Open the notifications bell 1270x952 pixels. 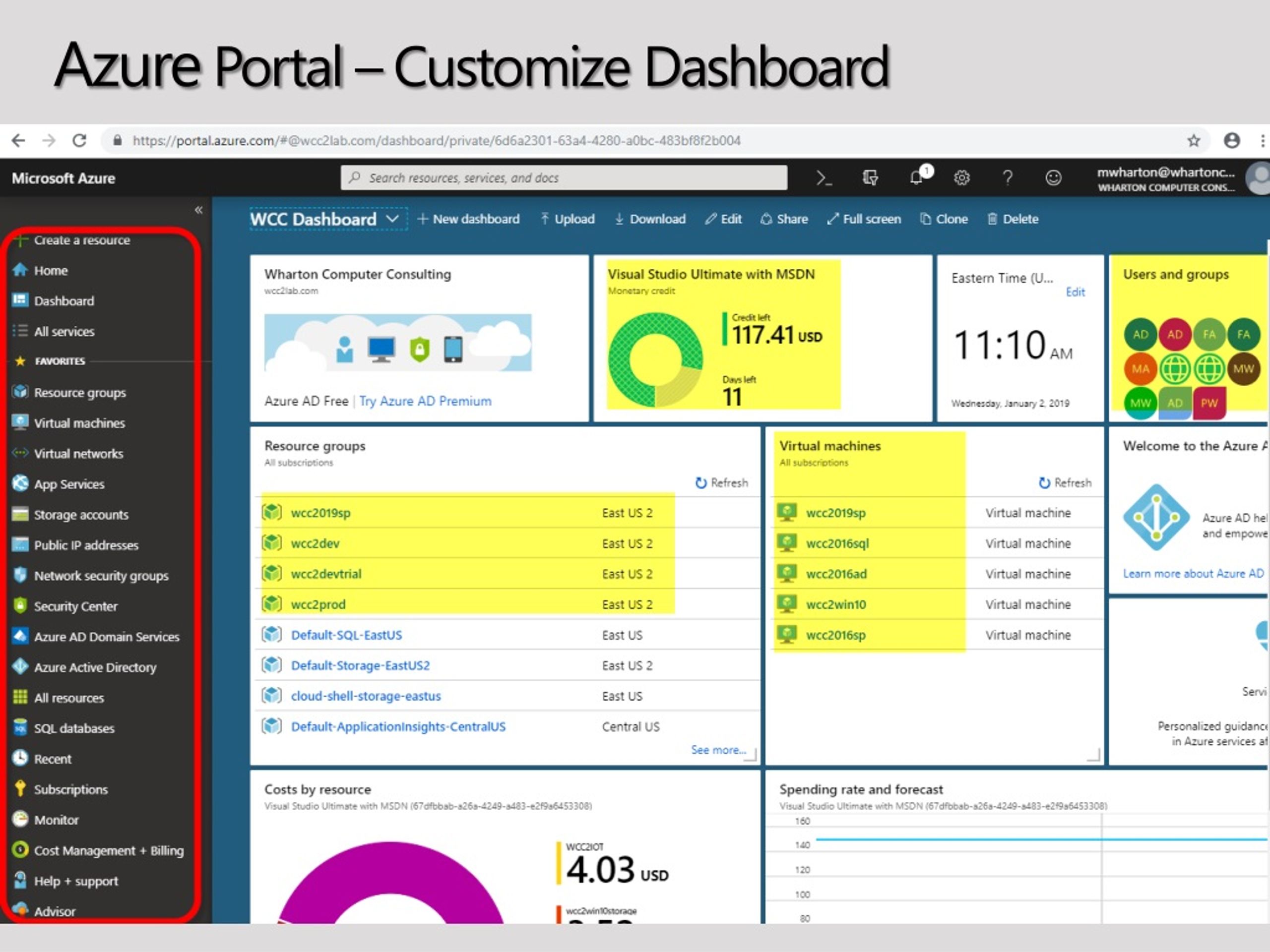click(x=916, y=178)
